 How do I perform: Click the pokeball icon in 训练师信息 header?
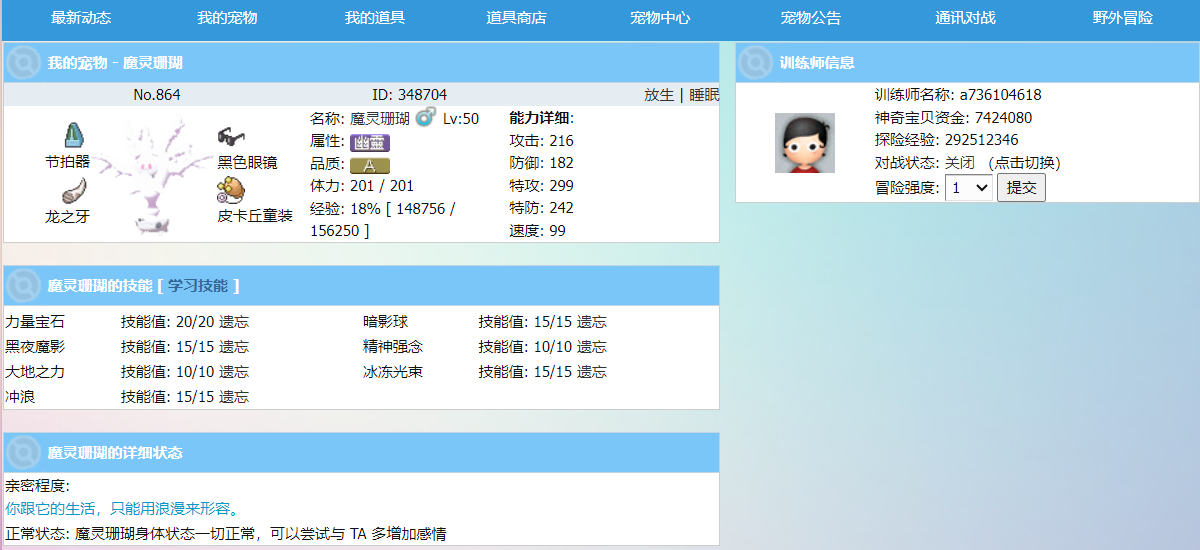click(755, 63)
